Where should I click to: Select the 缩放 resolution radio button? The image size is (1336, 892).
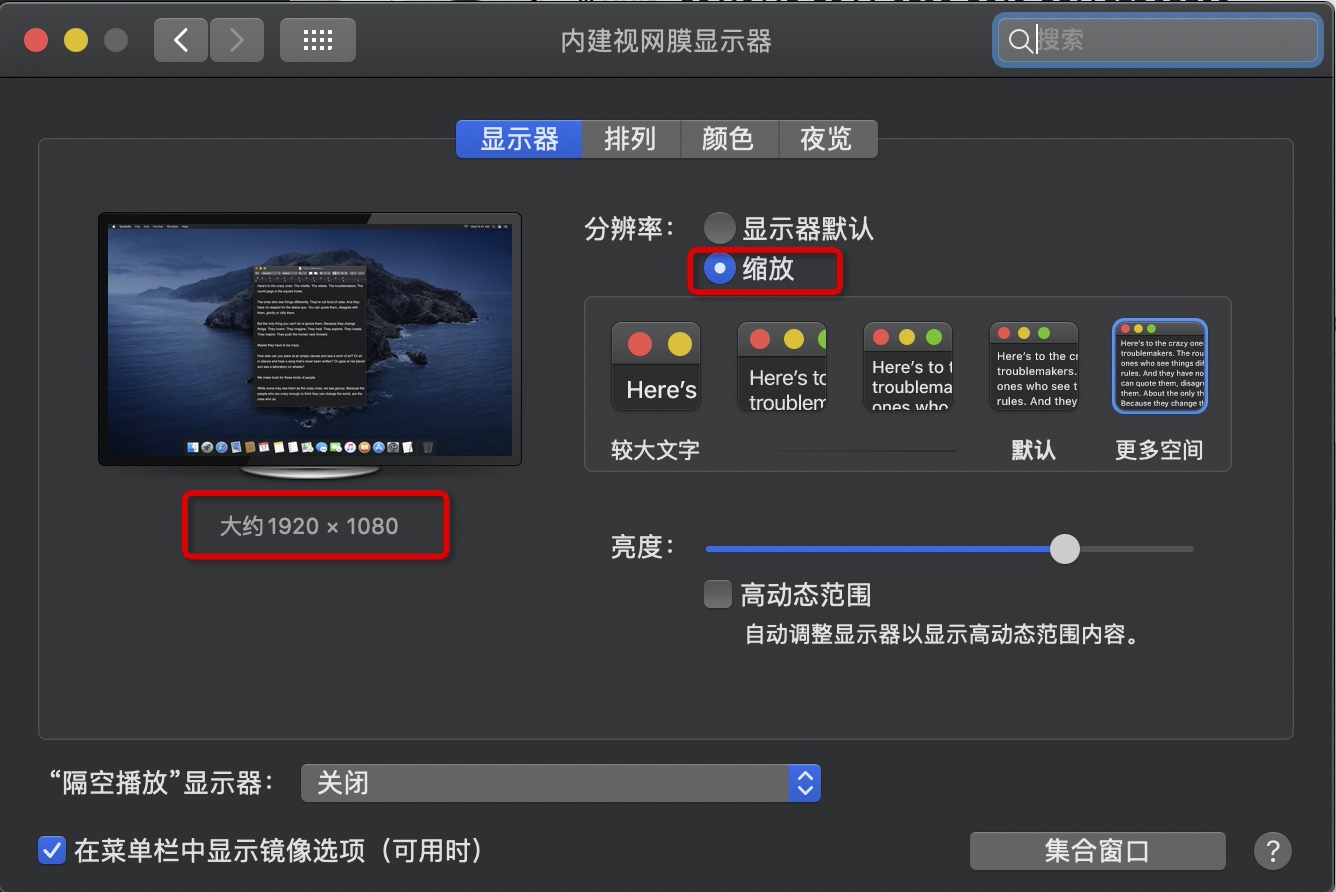tap(718, 268)
